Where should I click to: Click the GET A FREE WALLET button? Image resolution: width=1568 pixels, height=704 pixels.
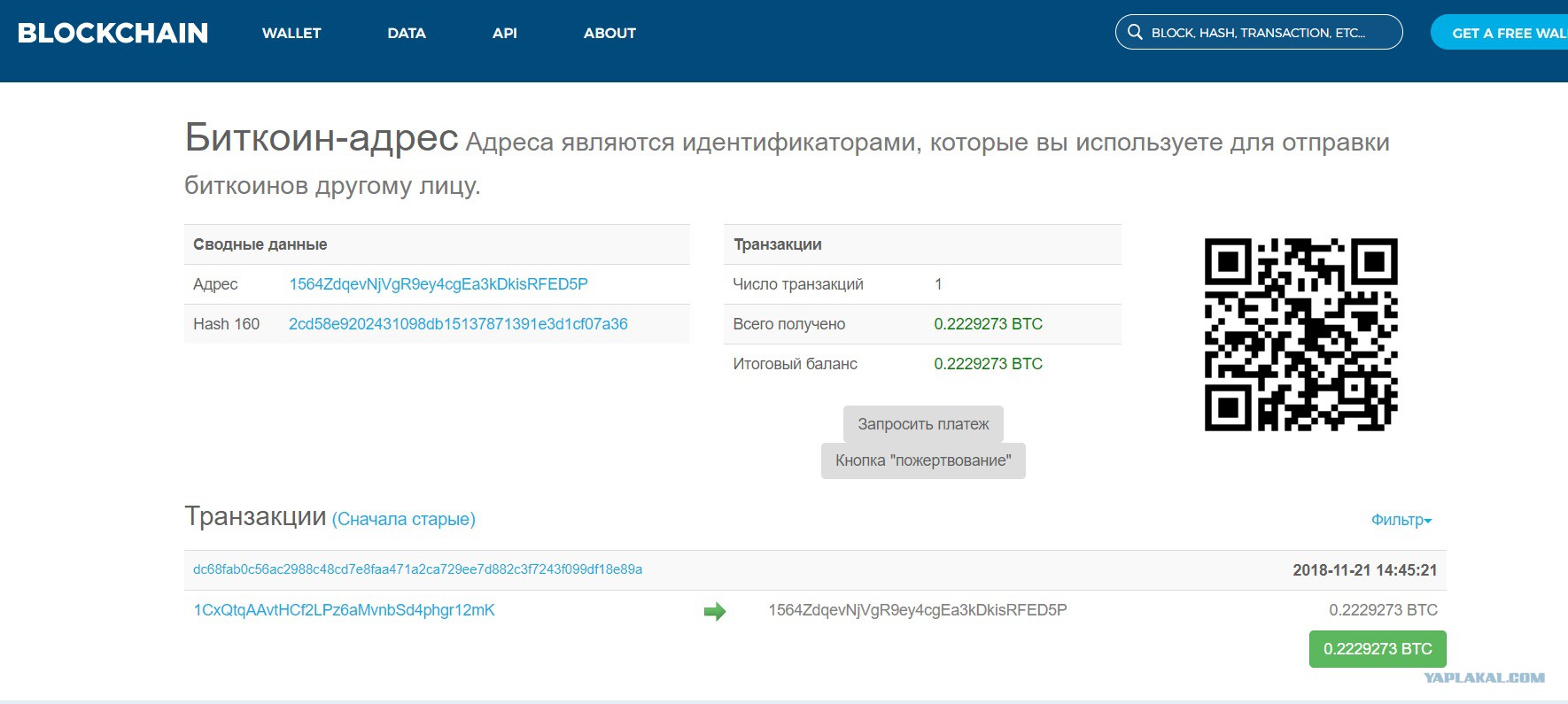point(1499,33)
